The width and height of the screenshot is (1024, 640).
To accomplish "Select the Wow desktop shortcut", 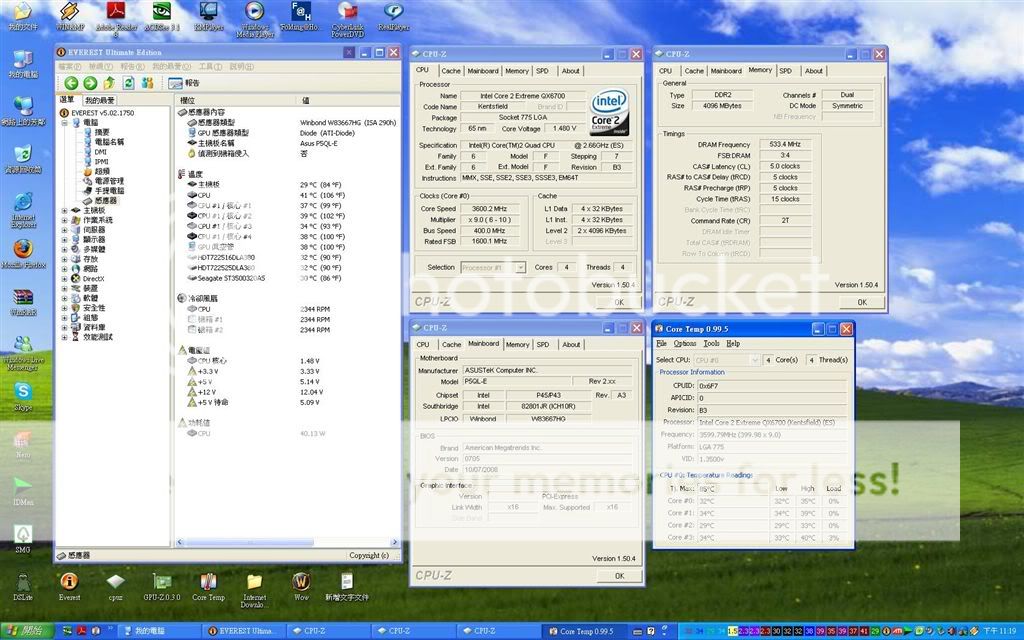I will (300, 583).
